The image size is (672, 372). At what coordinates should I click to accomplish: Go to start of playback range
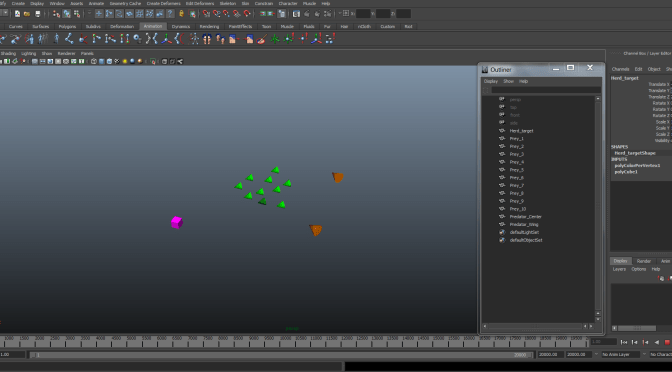tap(624, 342)
